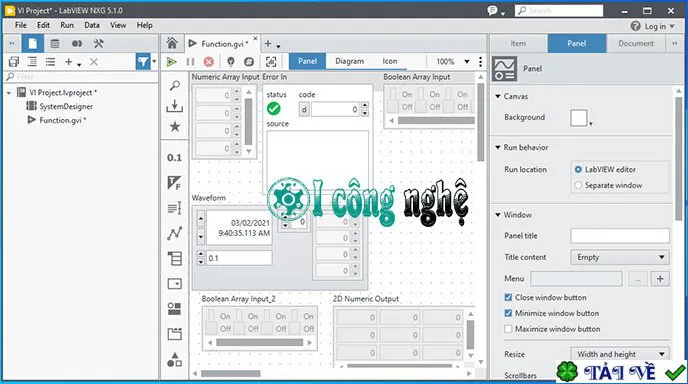Click the title bar Search box
Screen dimensions: 688x384
coord(559,11)
